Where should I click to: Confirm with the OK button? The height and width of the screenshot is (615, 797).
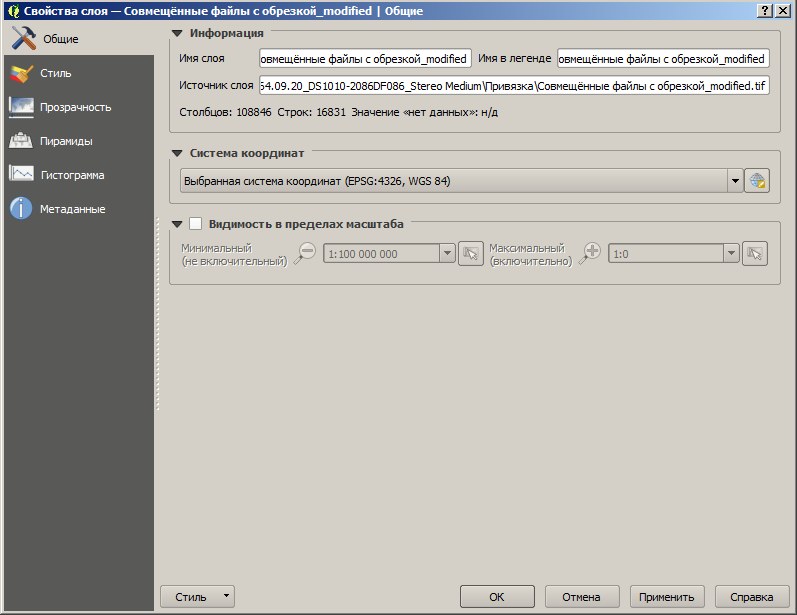click(x=497, y=597)
